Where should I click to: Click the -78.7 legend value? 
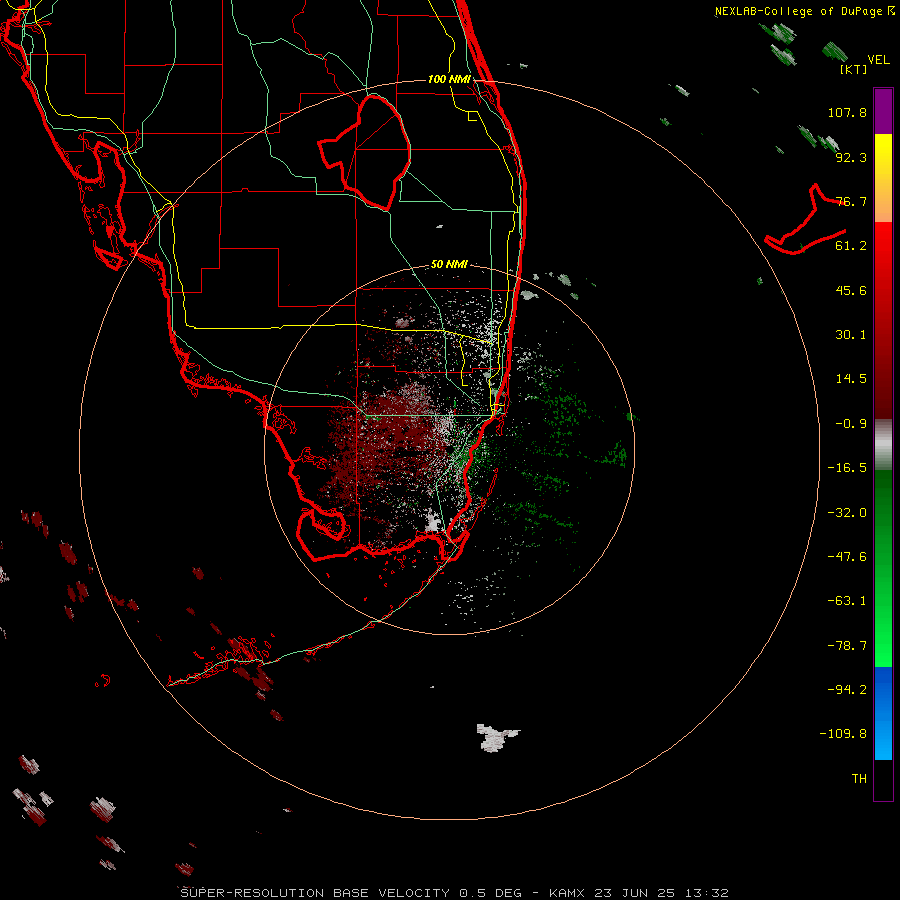pyautogui.click(x=847, y=646)
